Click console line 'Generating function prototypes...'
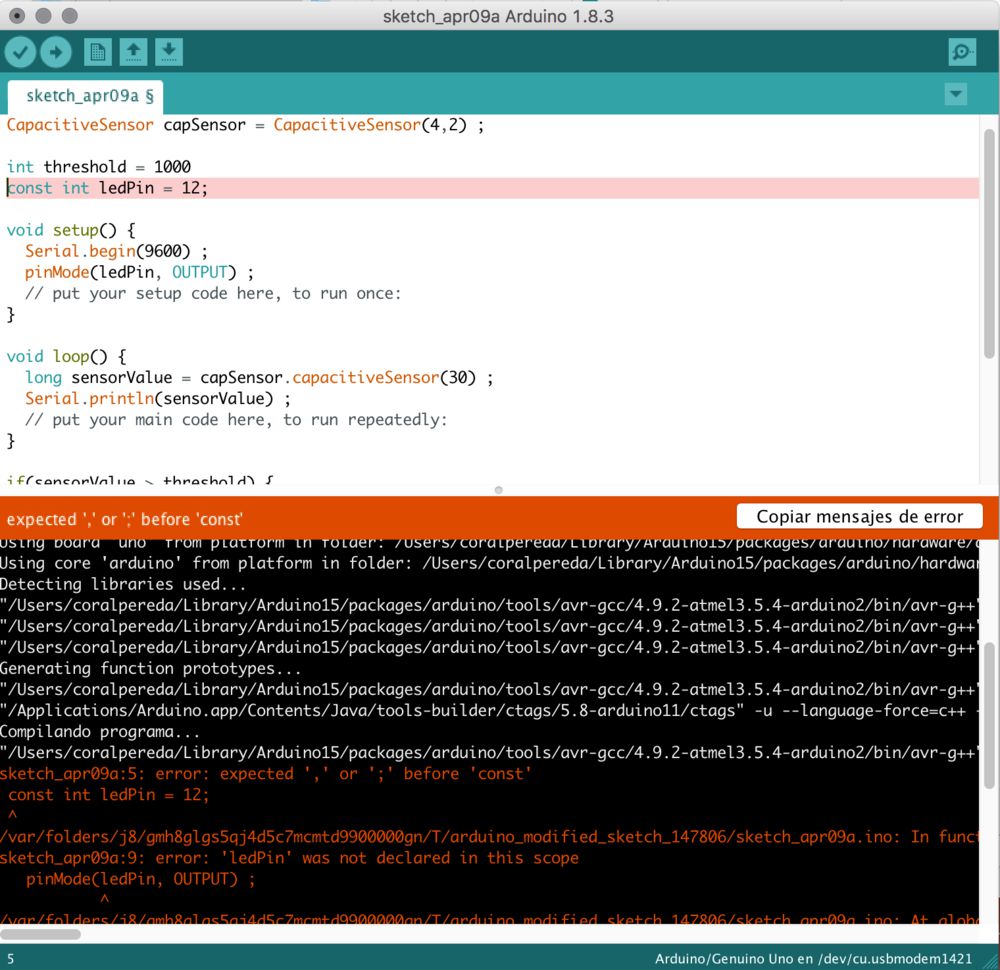1000x970 pixels. click(151, 668)
